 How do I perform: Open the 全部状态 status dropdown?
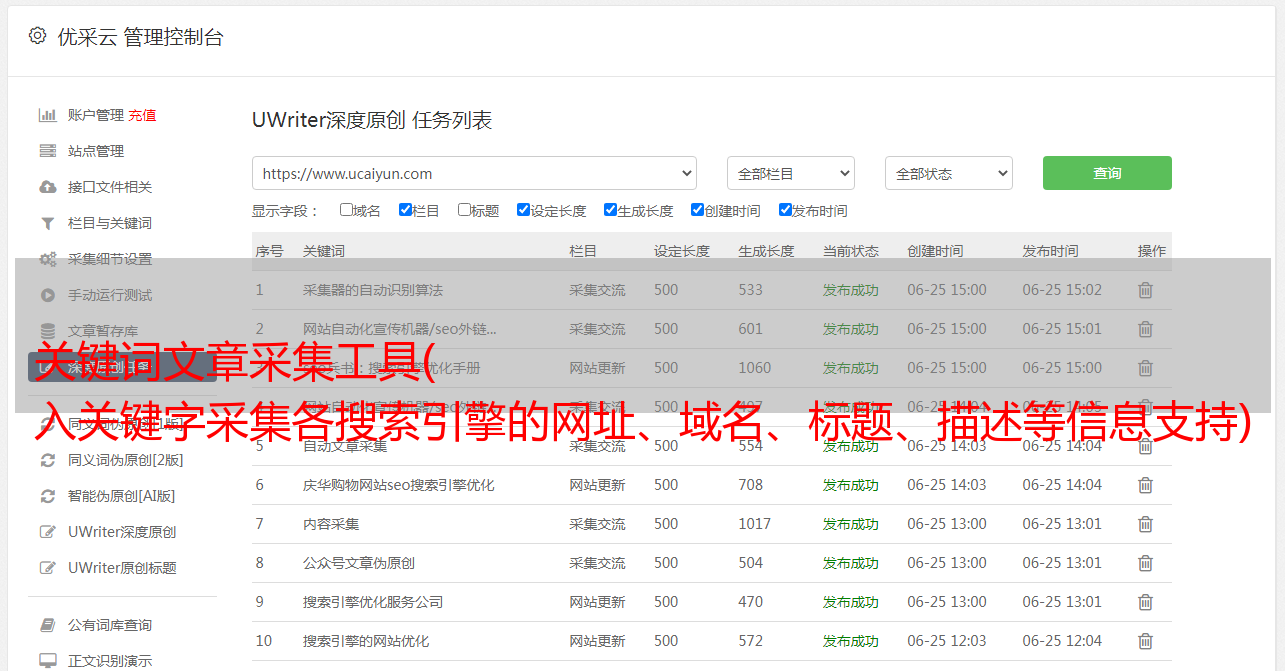tap(948, 173)
